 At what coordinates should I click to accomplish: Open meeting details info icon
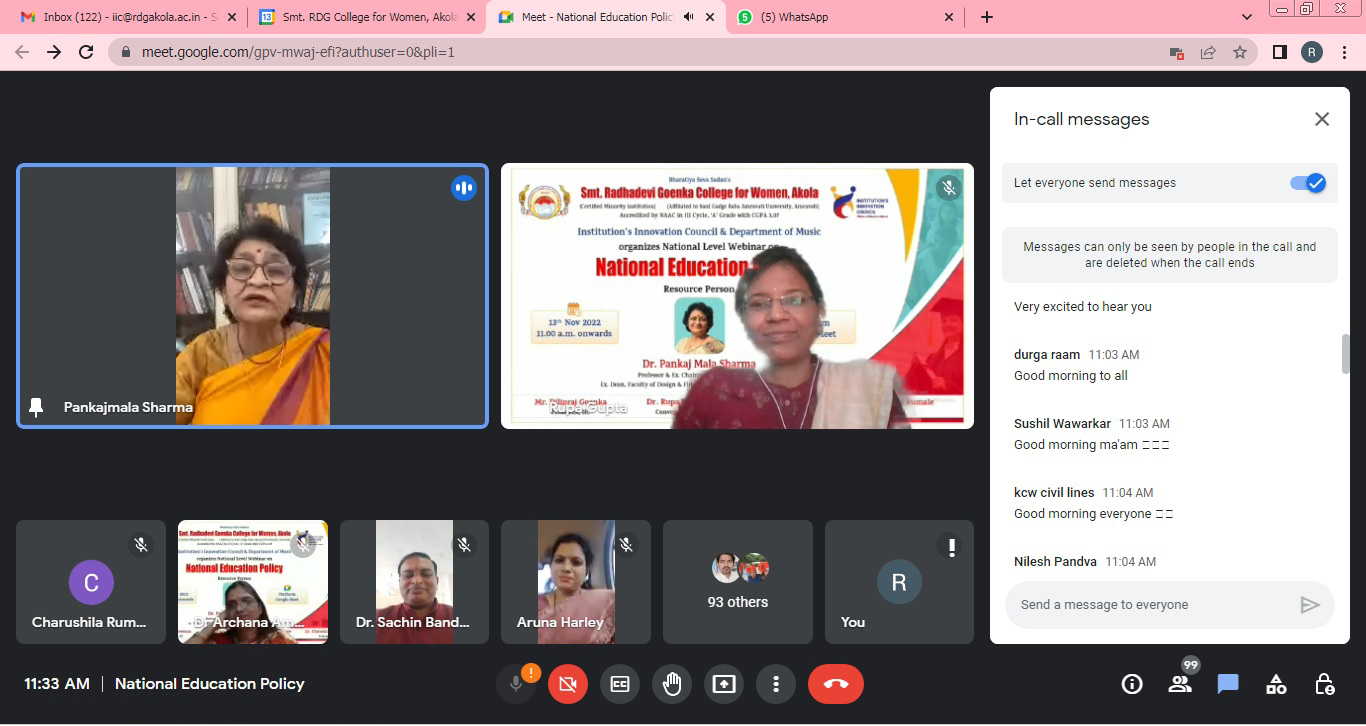click(x=1132, y=684)
